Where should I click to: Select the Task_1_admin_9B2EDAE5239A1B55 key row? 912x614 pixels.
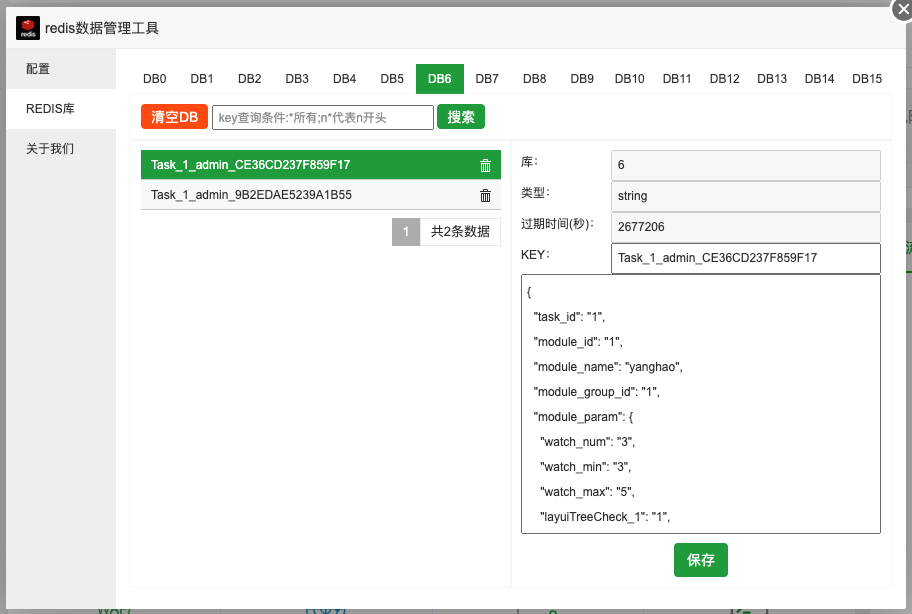(300, 196)
